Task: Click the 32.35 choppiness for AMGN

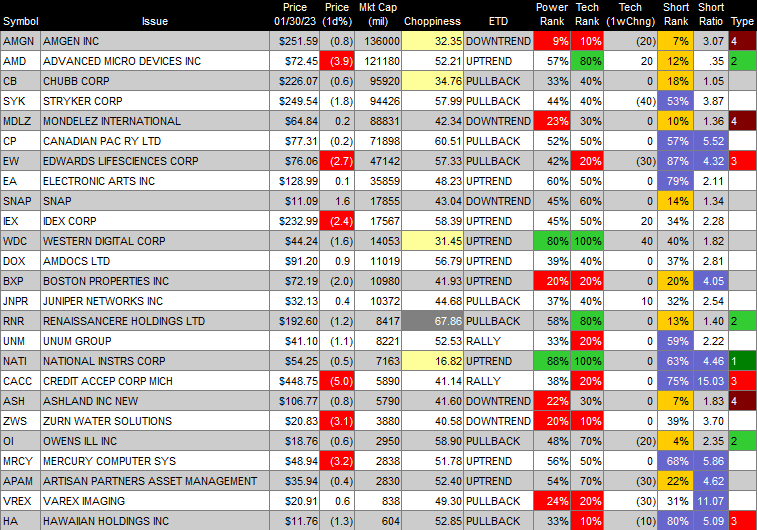Action: click(433, 42)
